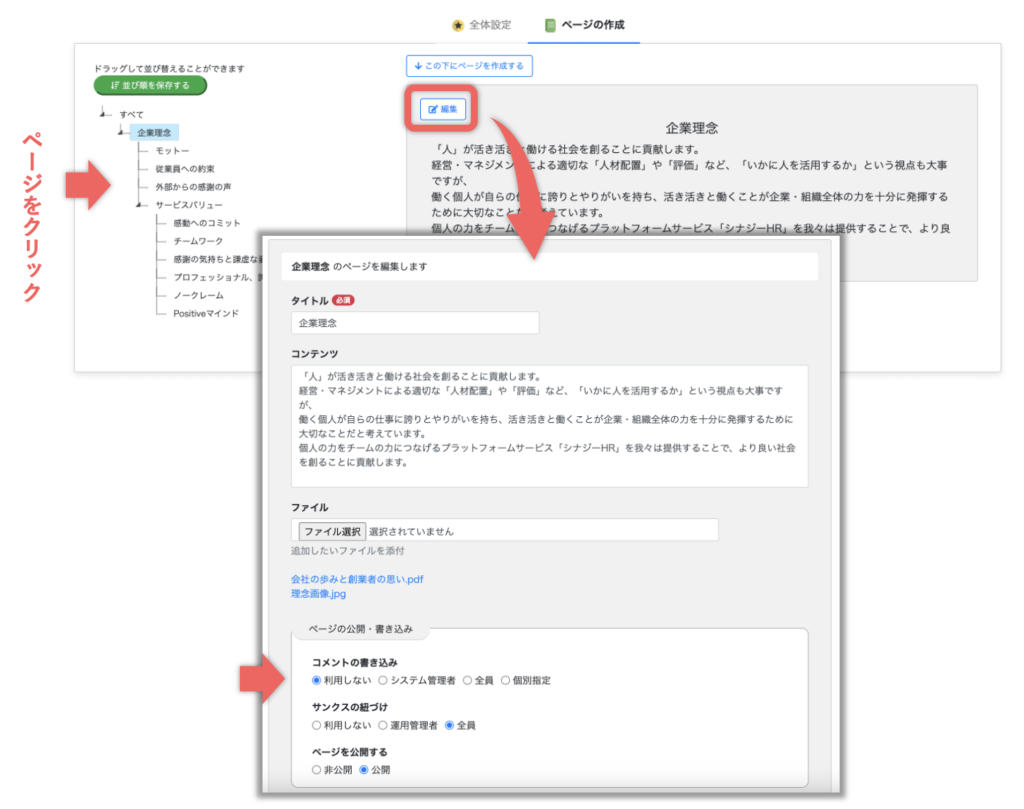Viewport: 1024px width, 809px height.
Task: Set page to 非公開
Action: (317, 770)
